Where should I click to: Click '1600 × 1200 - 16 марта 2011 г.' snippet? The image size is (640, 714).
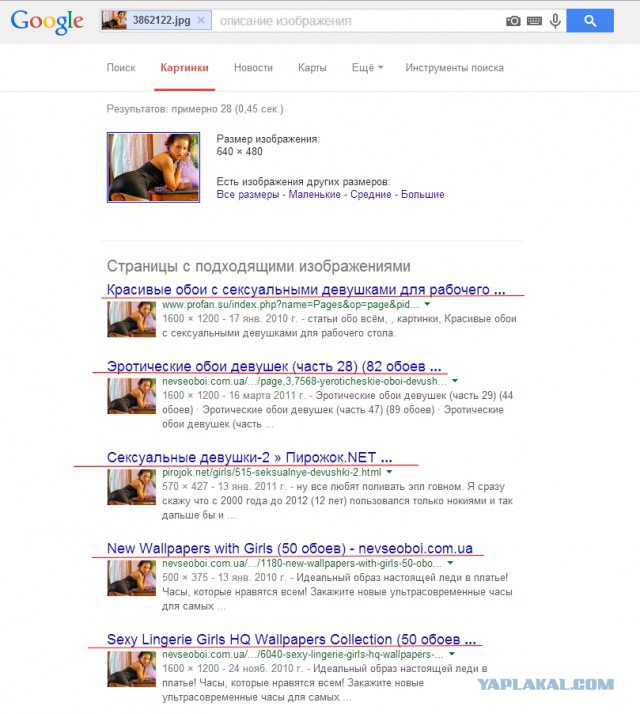pos(234,395)
